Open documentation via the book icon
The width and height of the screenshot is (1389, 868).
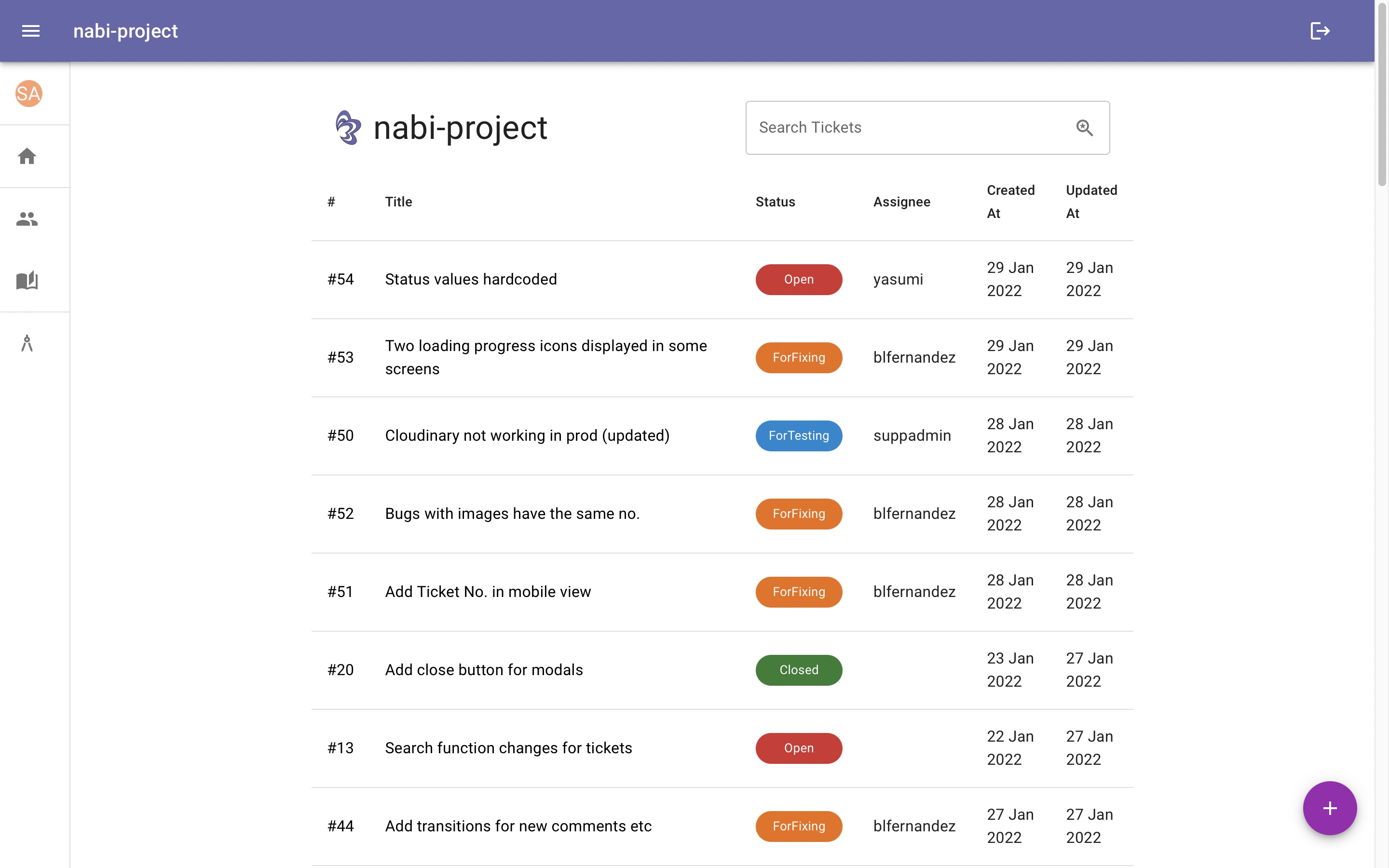click(27, 281)
